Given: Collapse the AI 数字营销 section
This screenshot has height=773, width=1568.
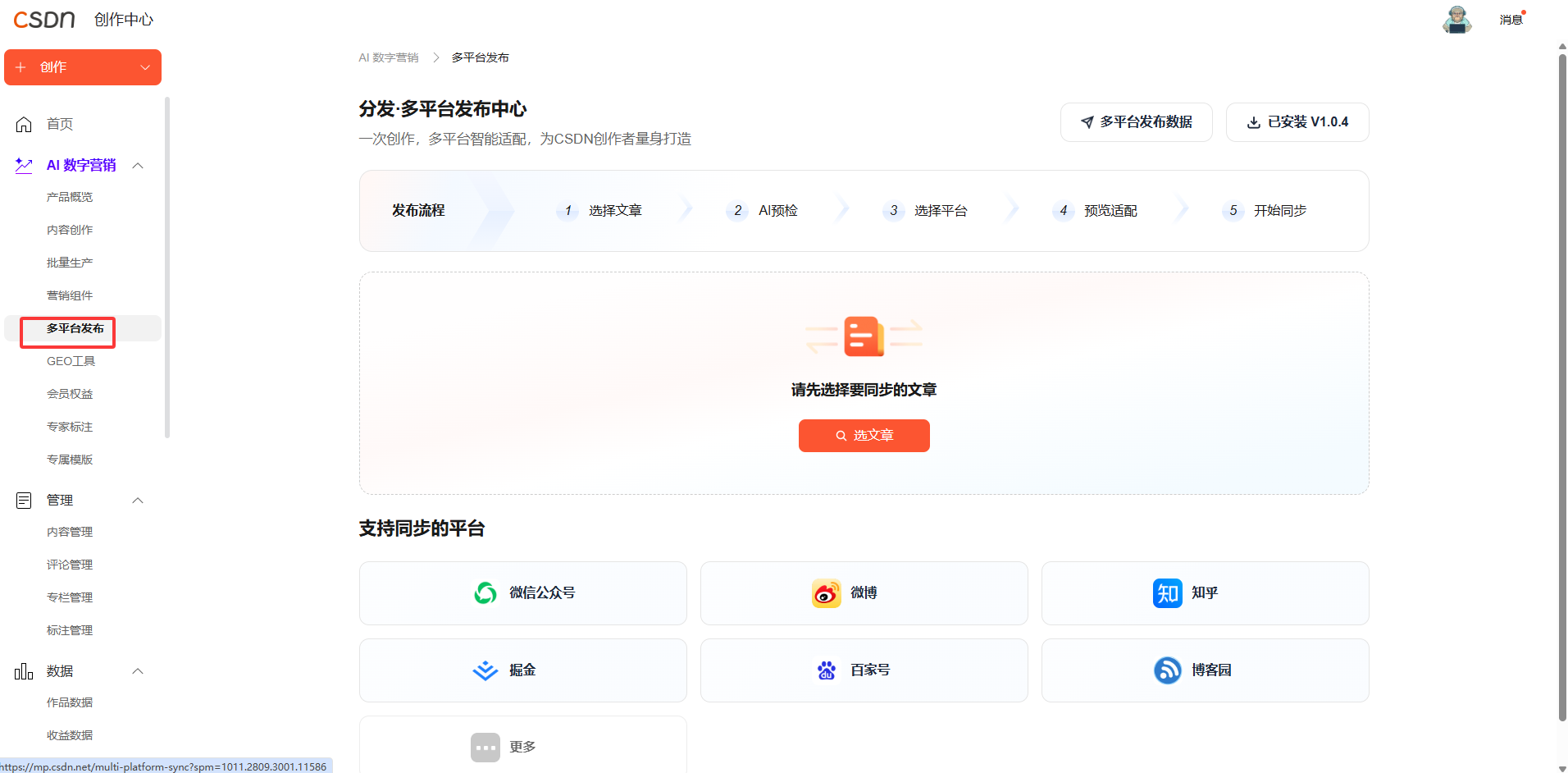Looking at the screenshot, I should [x=138, y=166].
